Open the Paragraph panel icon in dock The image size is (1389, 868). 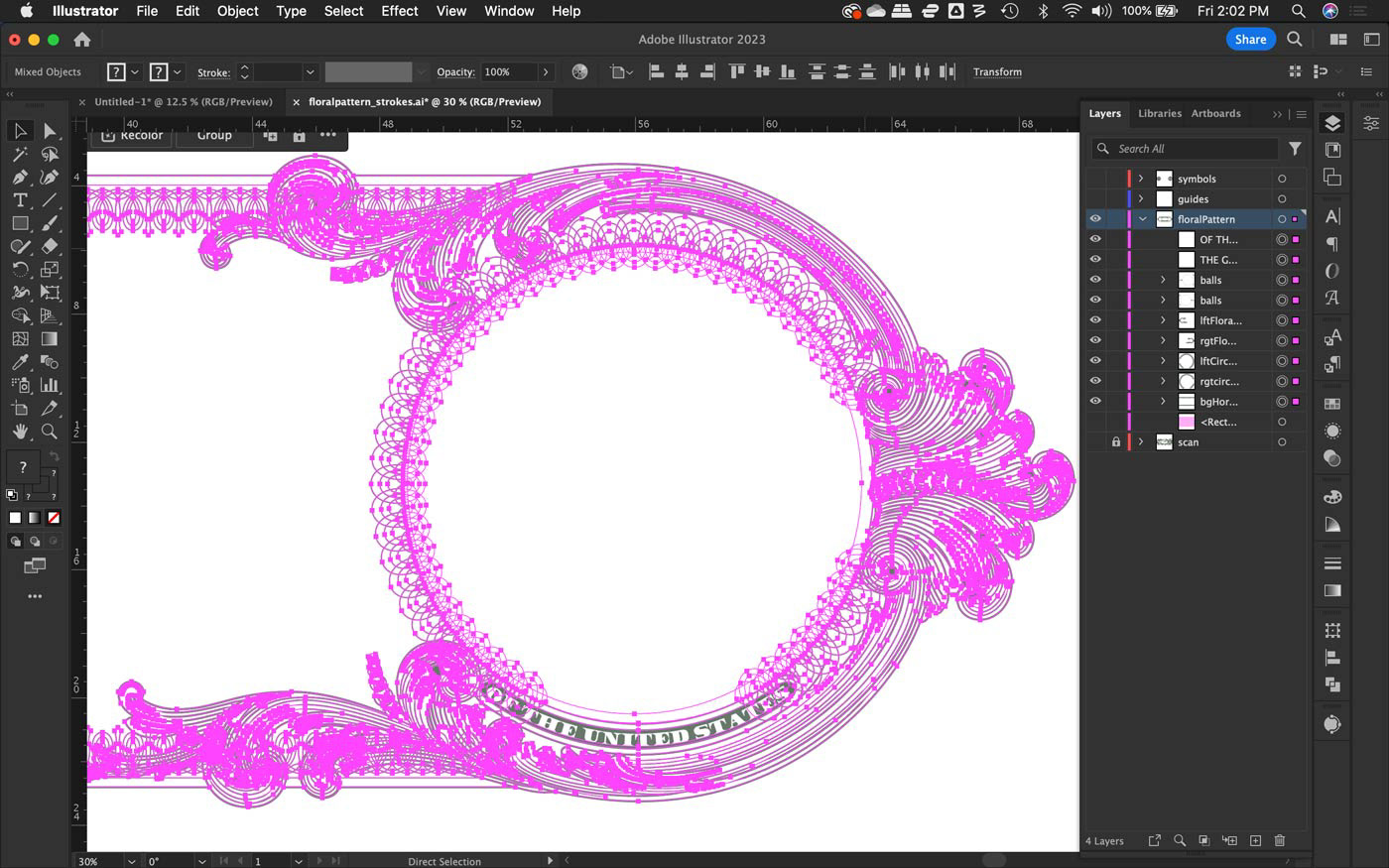[x=1332, y=244]
